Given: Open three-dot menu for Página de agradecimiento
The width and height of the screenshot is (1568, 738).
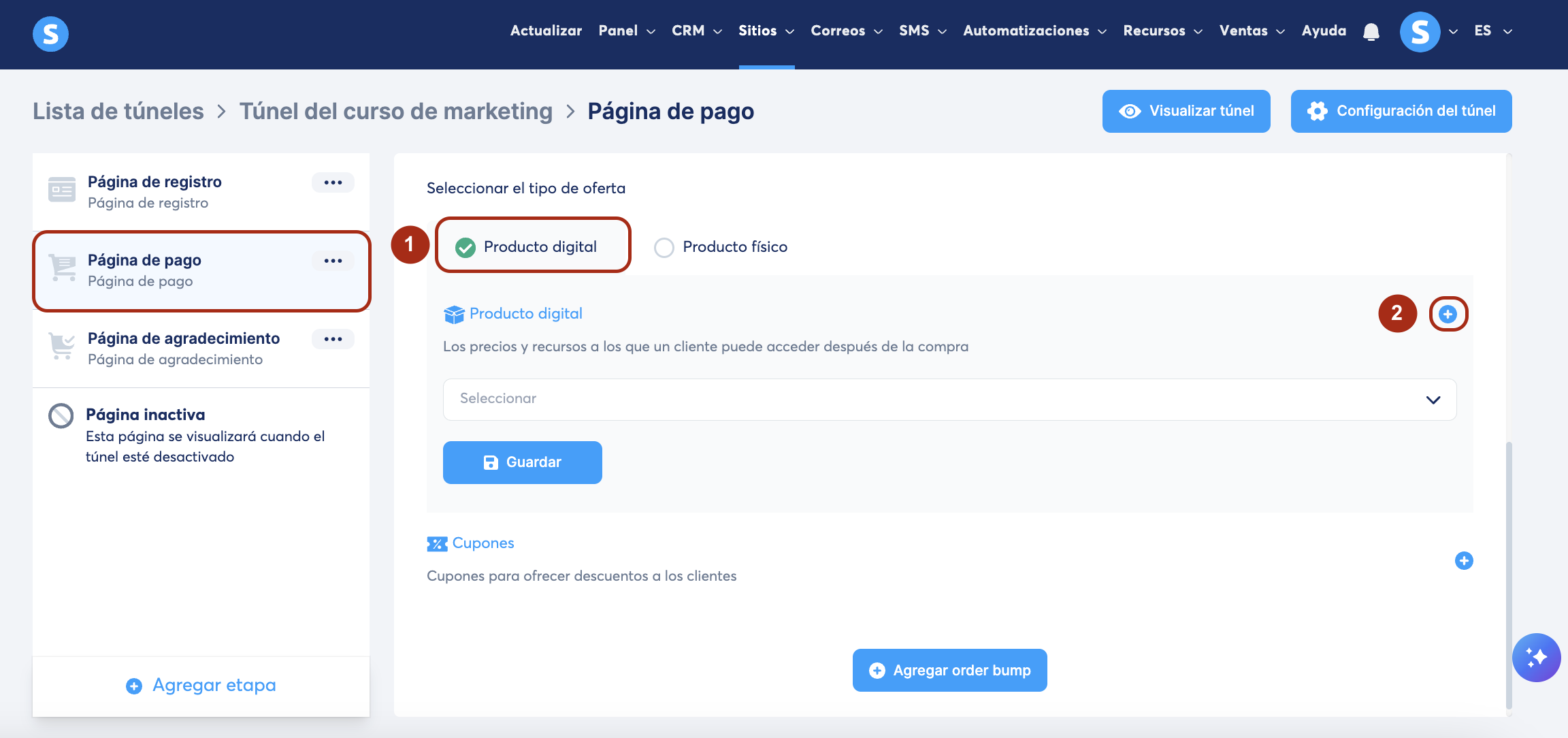Looking at the screenshot, I should (x=333, y=339).
